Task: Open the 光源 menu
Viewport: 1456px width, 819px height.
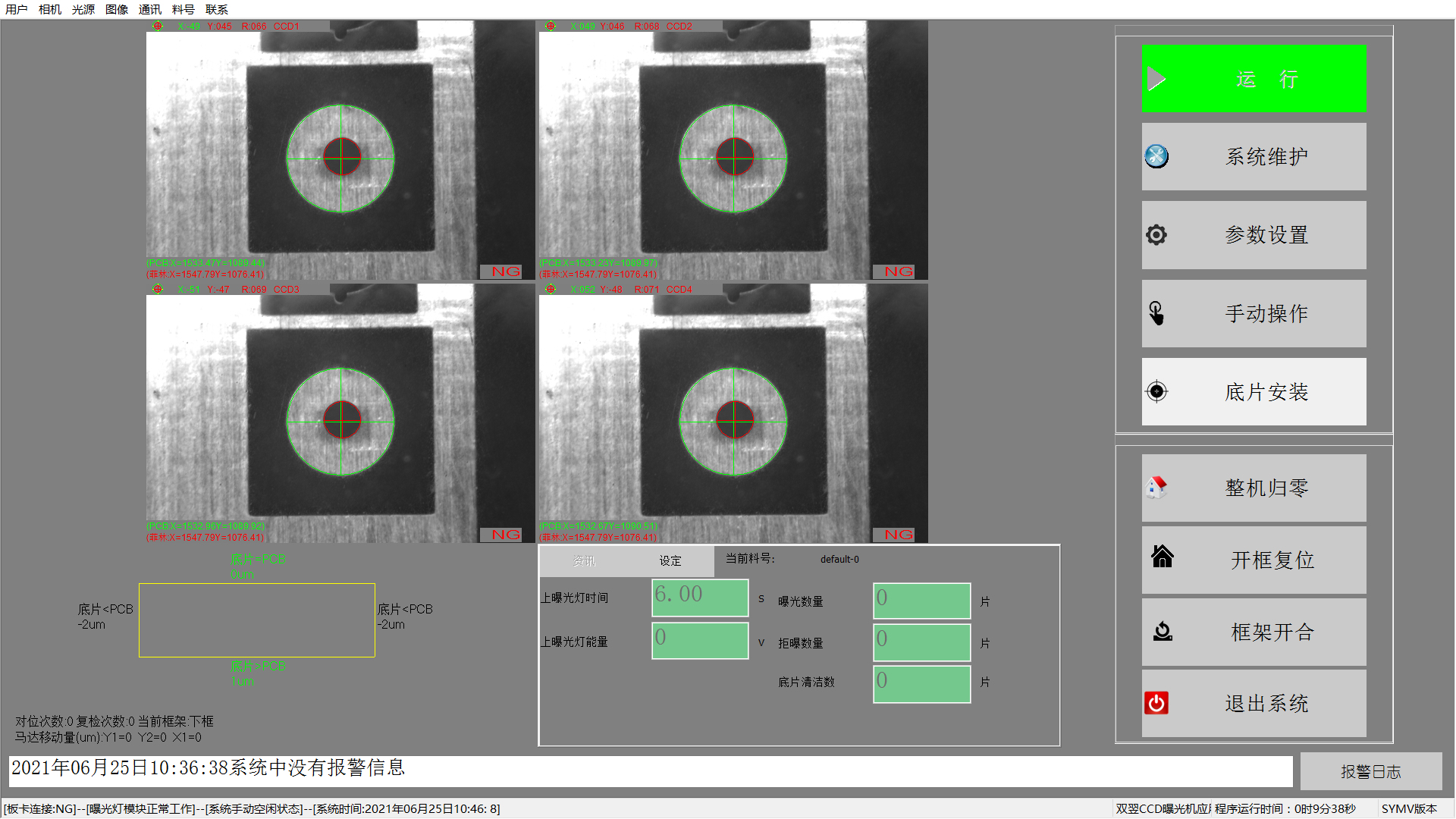Action: 83,10
